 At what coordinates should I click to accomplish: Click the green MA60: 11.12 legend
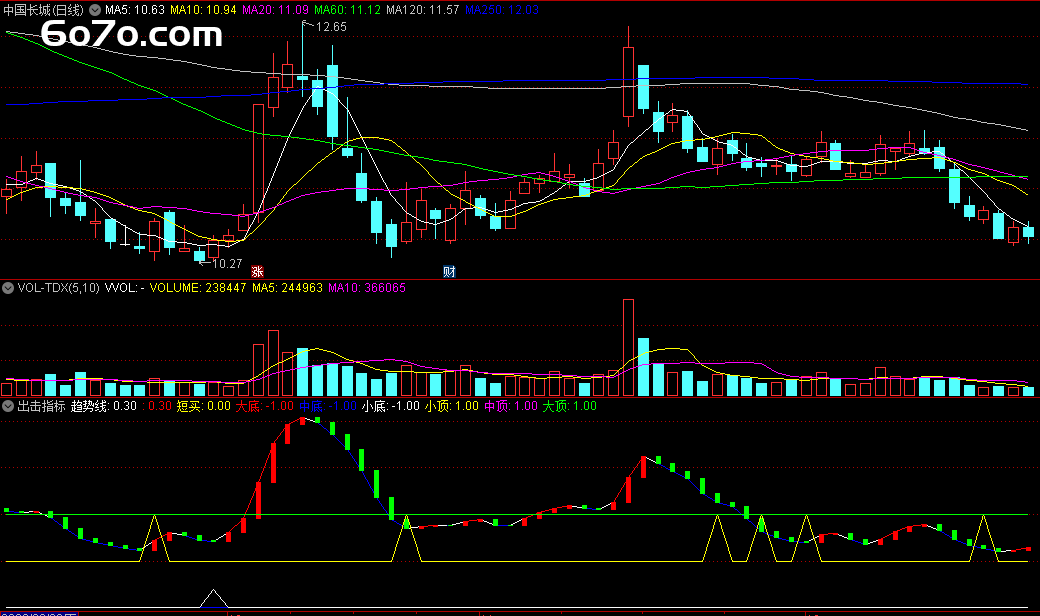click(348, 10)
